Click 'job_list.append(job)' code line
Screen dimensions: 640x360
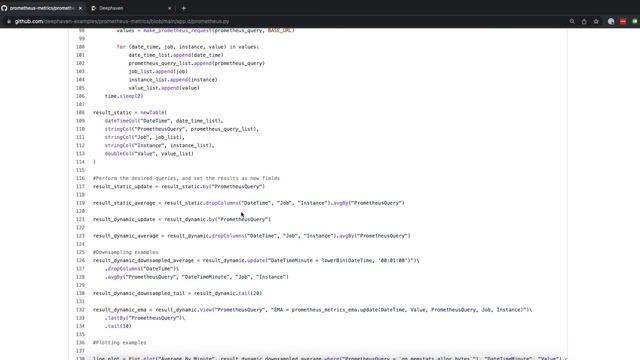pyautogui.click(x=158, y=71)
